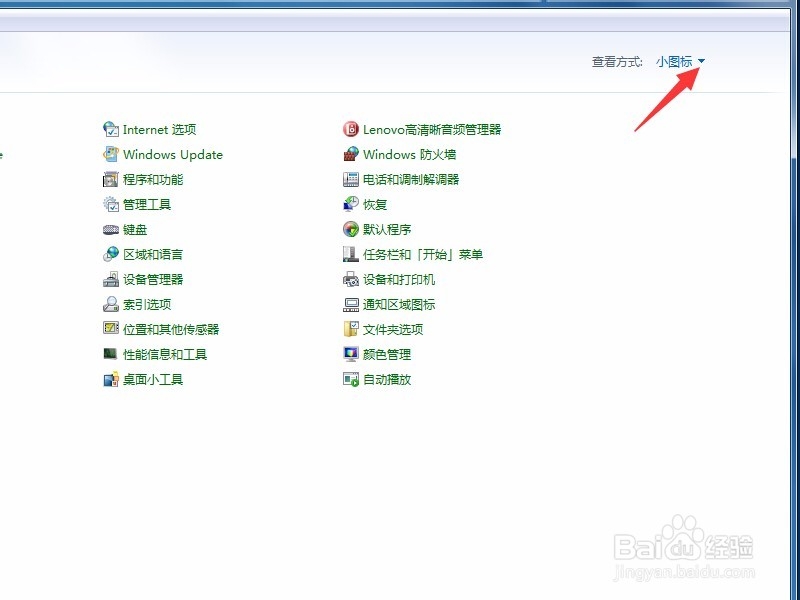Click the Windows Update icon

(x=111, y=154)
